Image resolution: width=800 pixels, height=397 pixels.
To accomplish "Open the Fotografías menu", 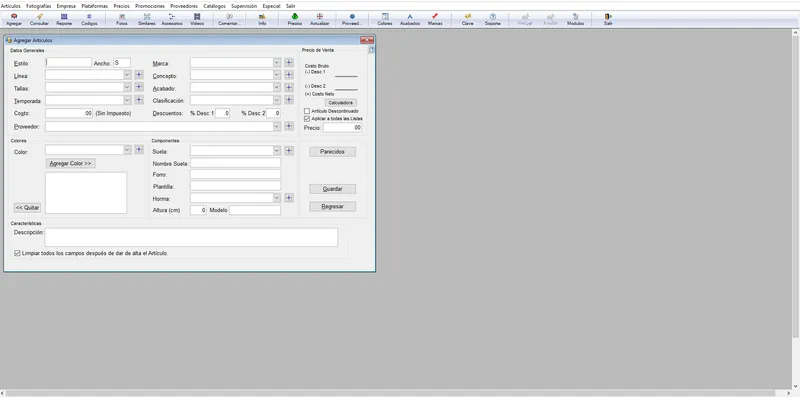I will [x=39, y=6].
